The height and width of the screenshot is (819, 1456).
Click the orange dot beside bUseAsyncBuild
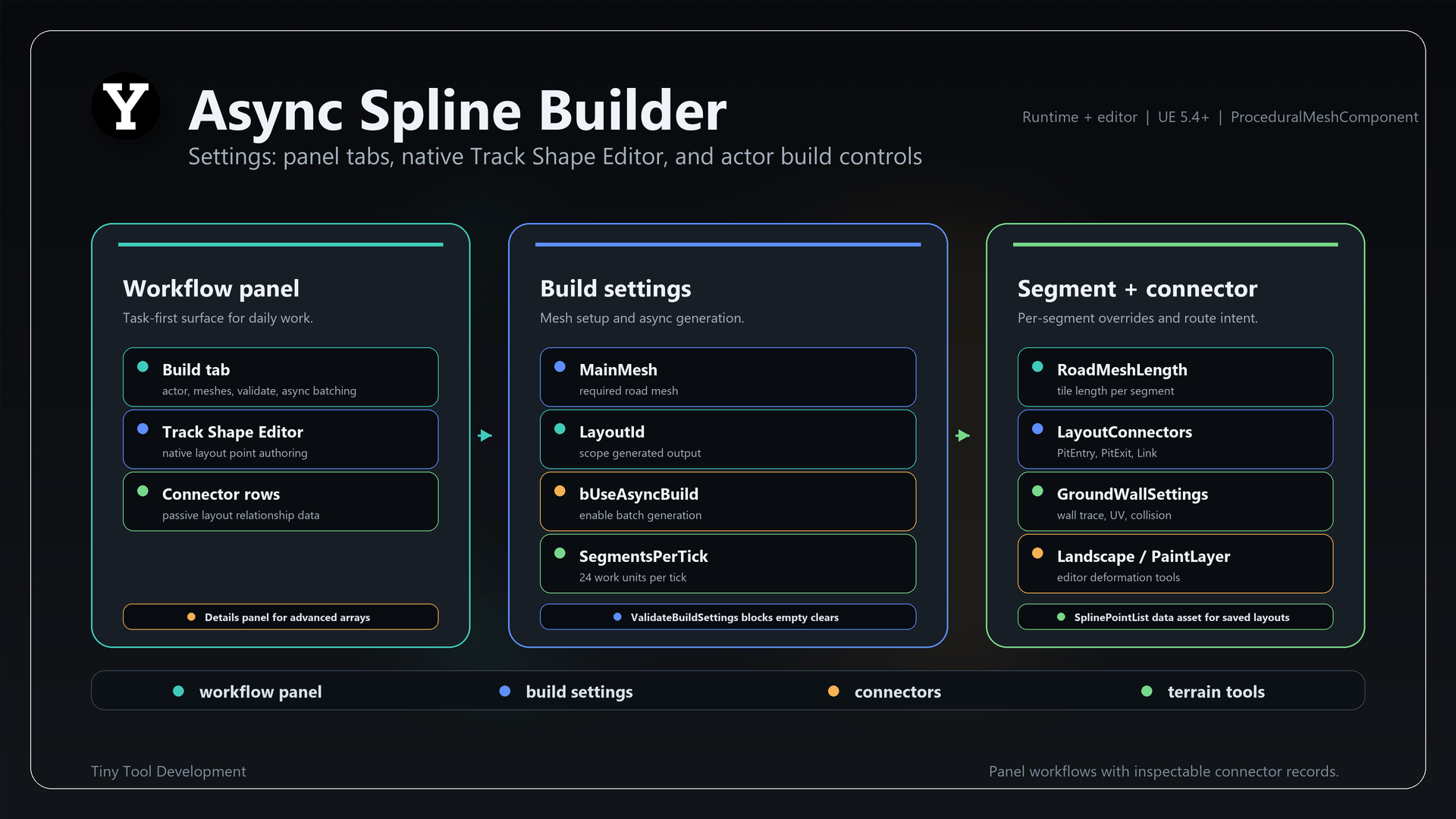pyautogui.click(x=560, y=491)
